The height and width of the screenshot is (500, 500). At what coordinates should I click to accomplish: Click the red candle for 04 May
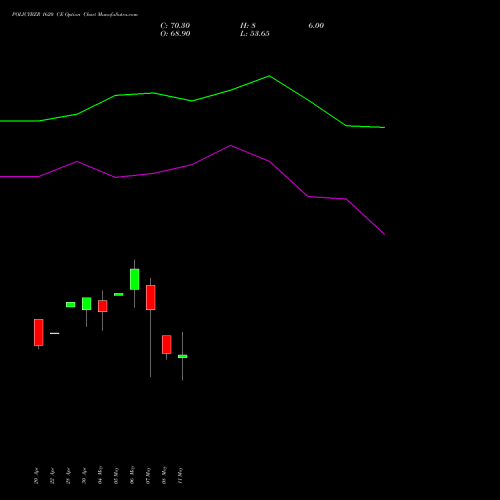pyautogui.click(x=103, y=306)
